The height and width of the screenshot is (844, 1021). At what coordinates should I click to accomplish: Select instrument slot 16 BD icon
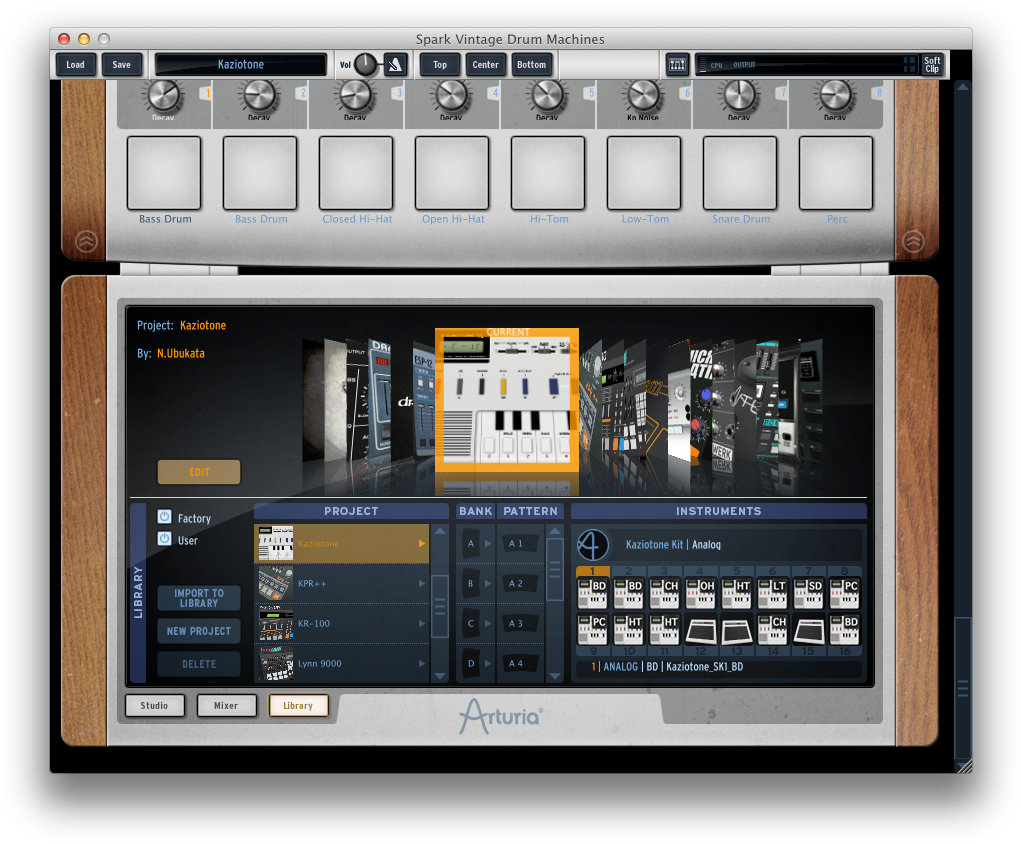pyautogui.click(x=845, y=629)
